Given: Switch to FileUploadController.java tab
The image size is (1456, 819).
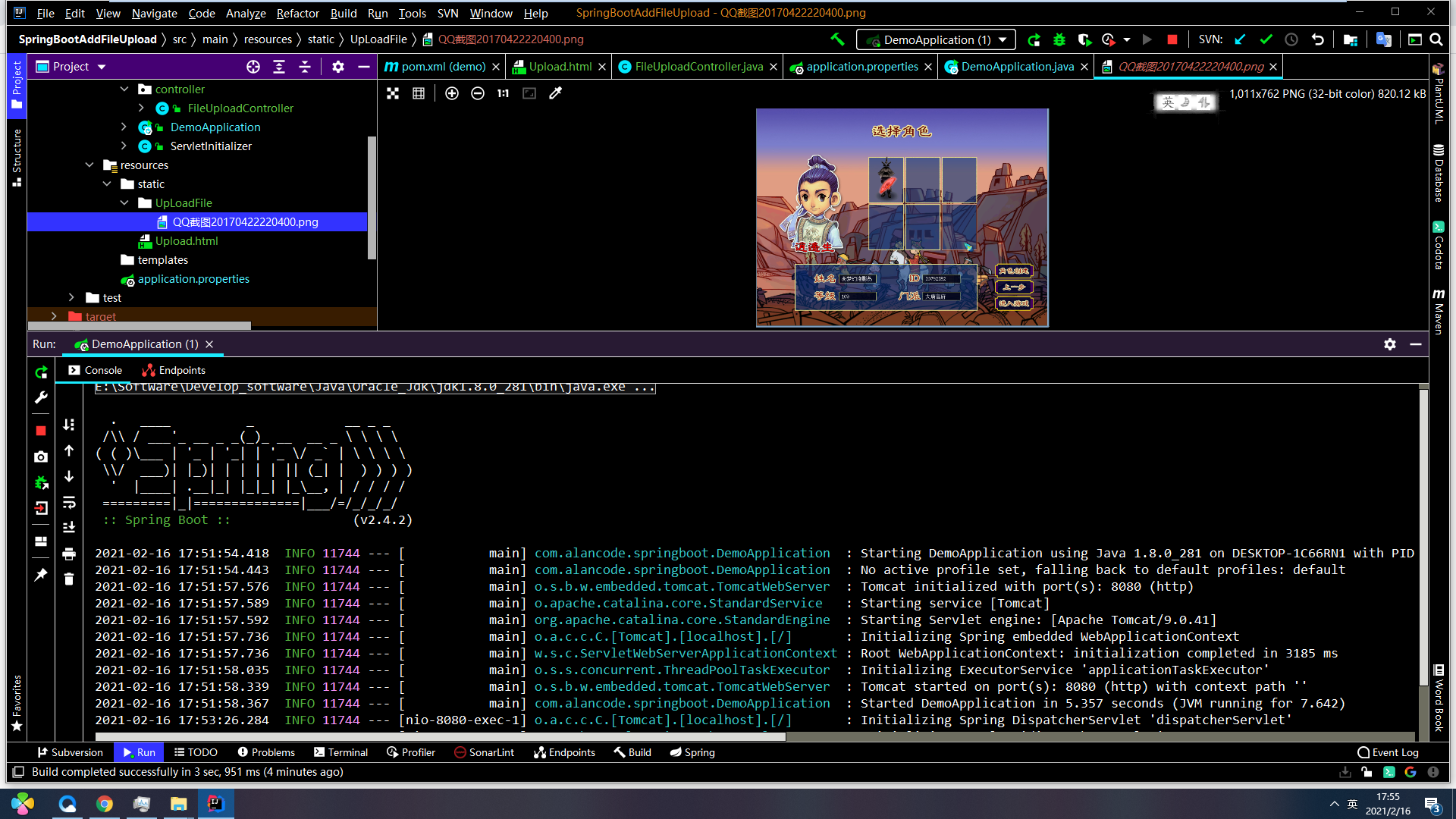Looking at the screenshot, I should (698, 67).
